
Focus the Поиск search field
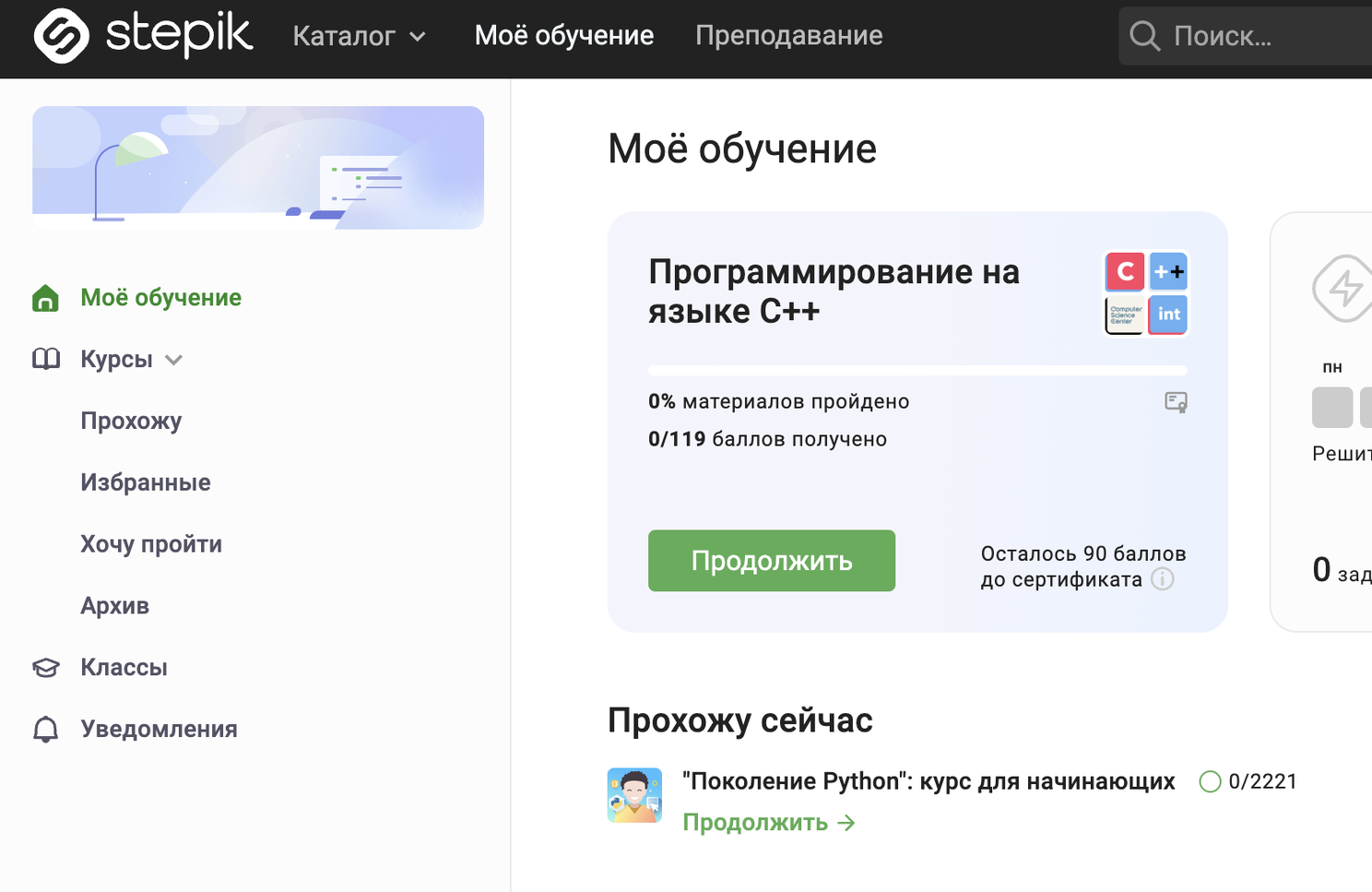[x=1246, y=36]
